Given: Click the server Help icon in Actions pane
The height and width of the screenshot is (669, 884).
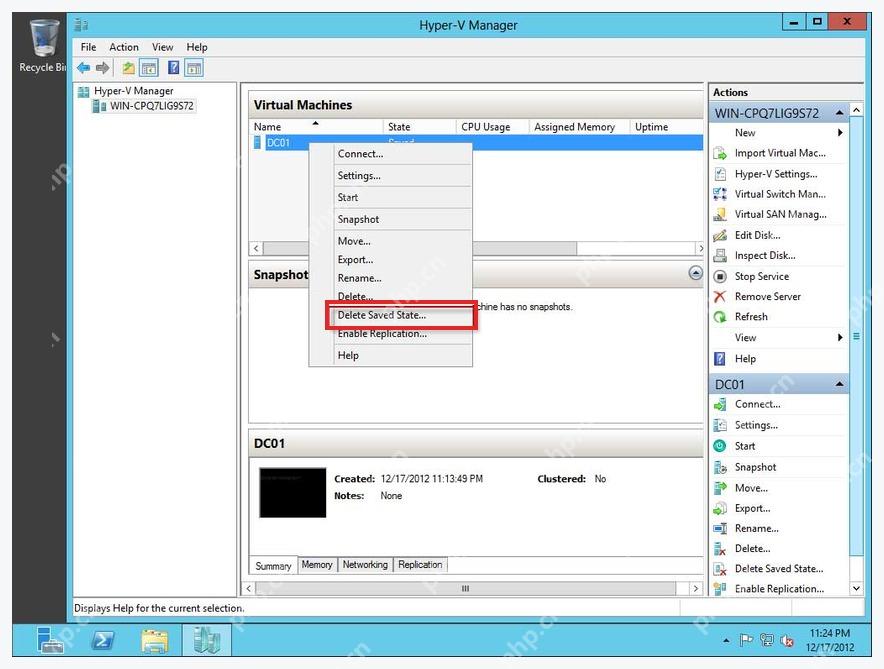Looking at the screenshot, I should pos(720,358).
